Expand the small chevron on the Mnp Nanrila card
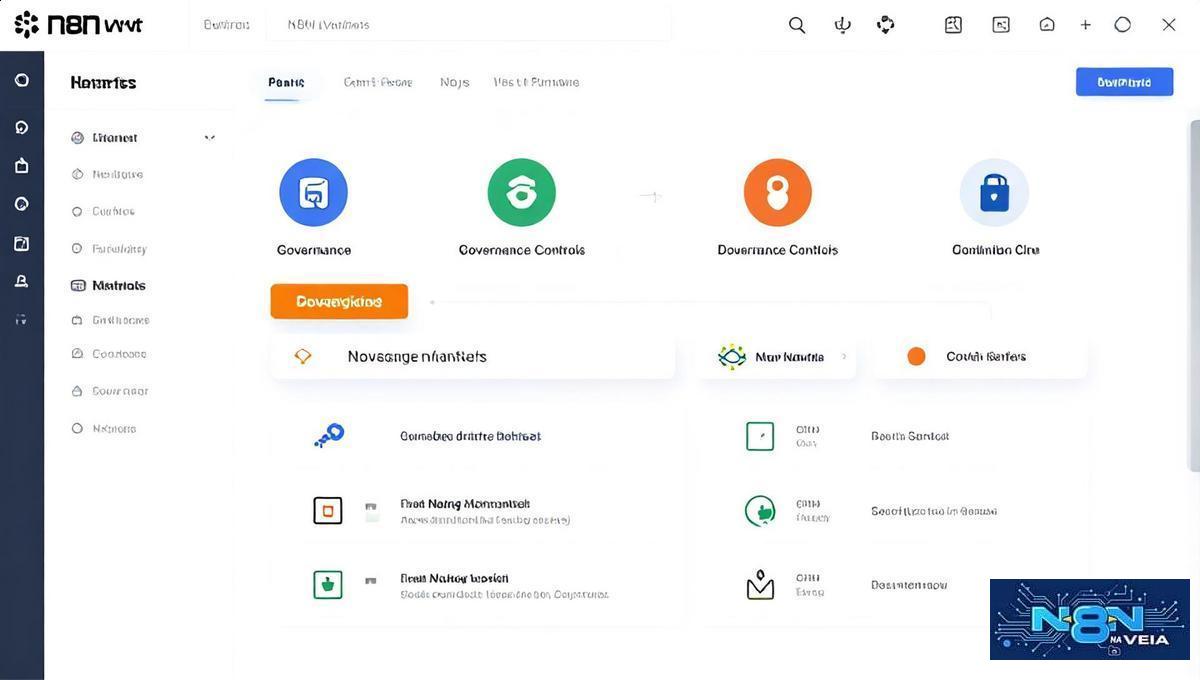Screen dimensions: 1200x680 [x=844, y=356]
